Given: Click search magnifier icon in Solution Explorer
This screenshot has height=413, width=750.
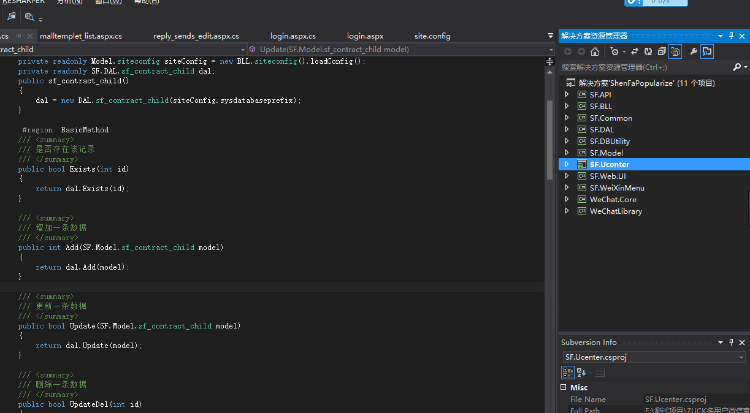Looking at the screenshot, I should tap(737, 67).
